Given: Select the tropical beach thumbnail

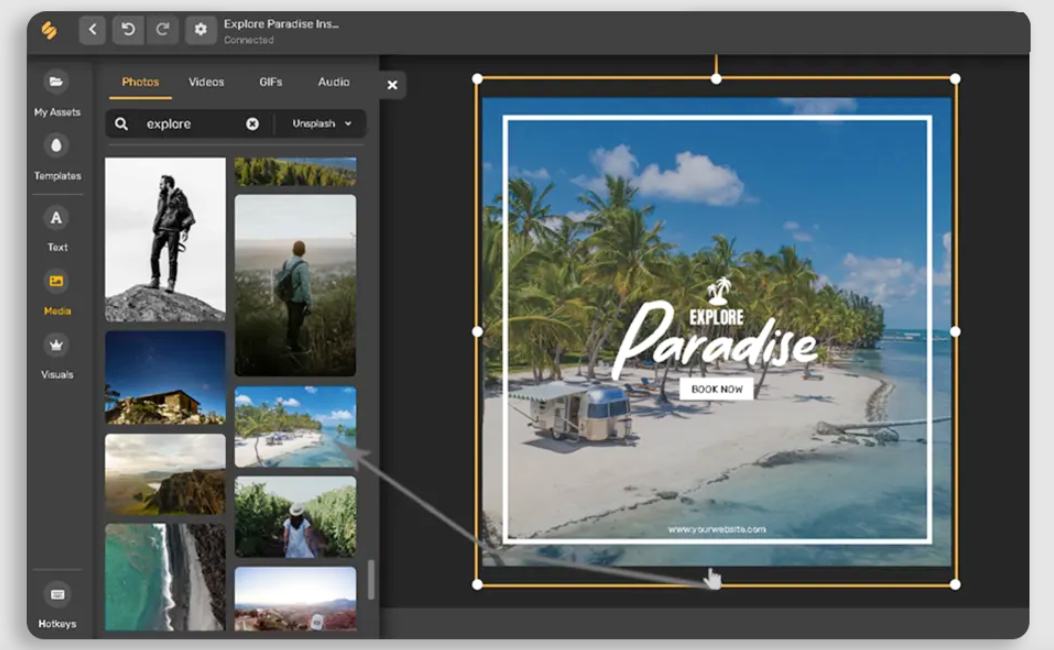Looking at the screenshot, I should [x=294, y=428].
